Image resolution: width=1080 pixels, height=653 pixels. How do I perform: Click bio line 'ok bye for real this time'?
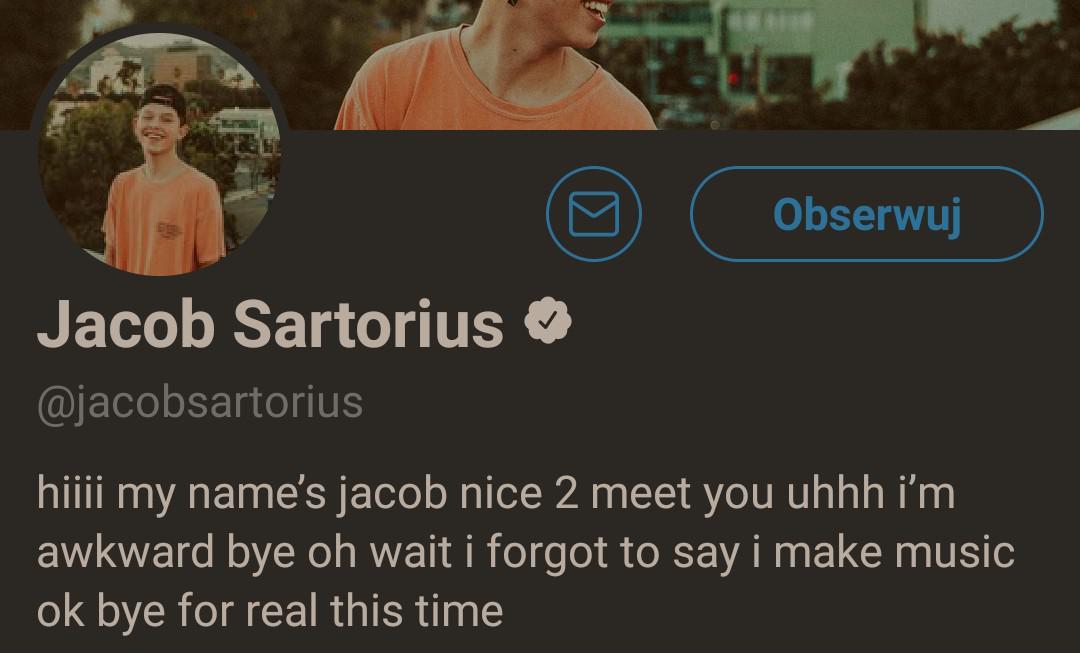270,611
